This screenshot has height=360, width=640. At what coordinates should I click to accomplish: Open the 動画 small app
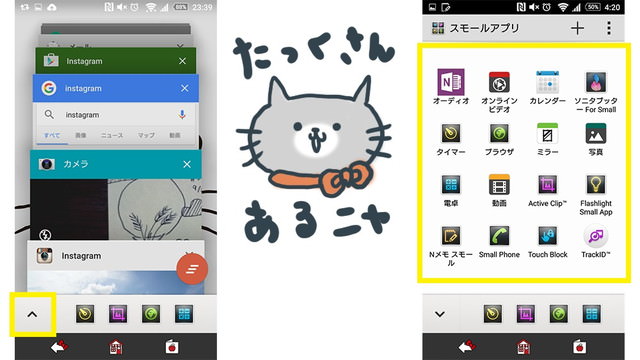click(499, 185)
